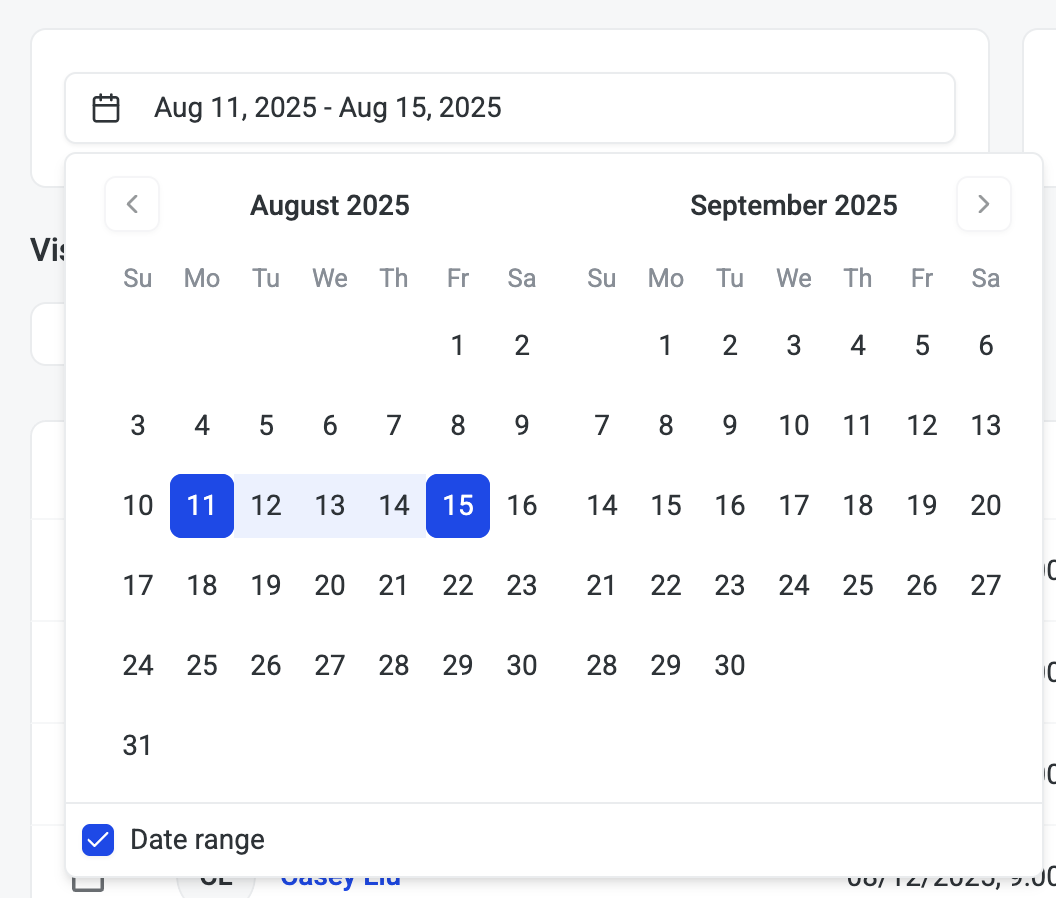Image resolution: width=1056 pixels, height=898 pixels.
Task: Click the calendar icon in date field
Action: pyautogui.click(x=106, y=108)
